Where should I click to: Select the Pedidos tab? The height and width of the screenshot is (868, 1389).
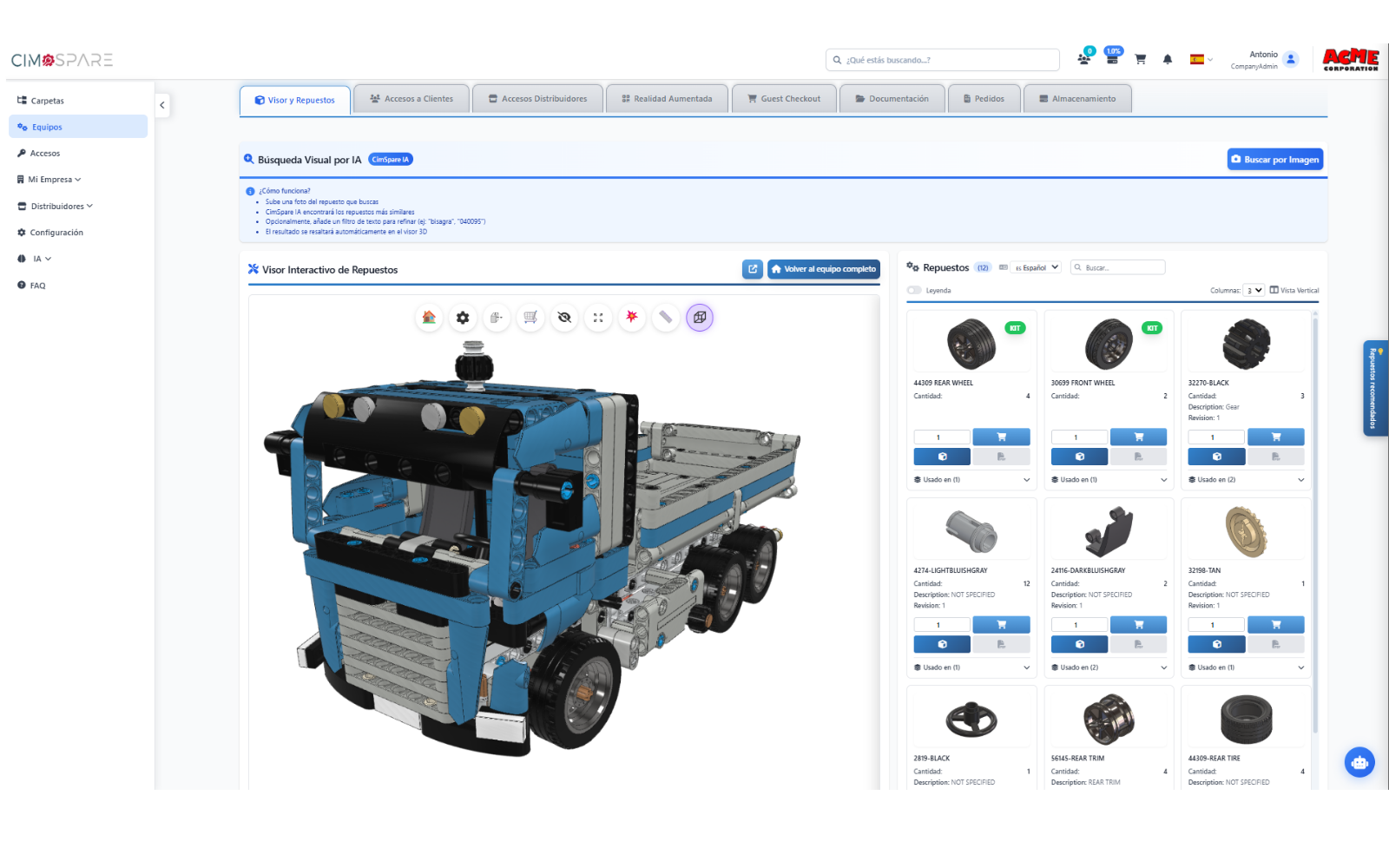pyautogui.click(x=984, y=99)
